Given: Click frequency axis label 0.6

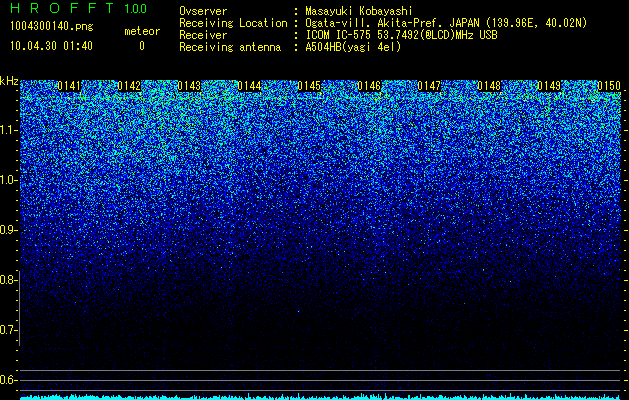Looking at the screenshot, I should [8, 380].
